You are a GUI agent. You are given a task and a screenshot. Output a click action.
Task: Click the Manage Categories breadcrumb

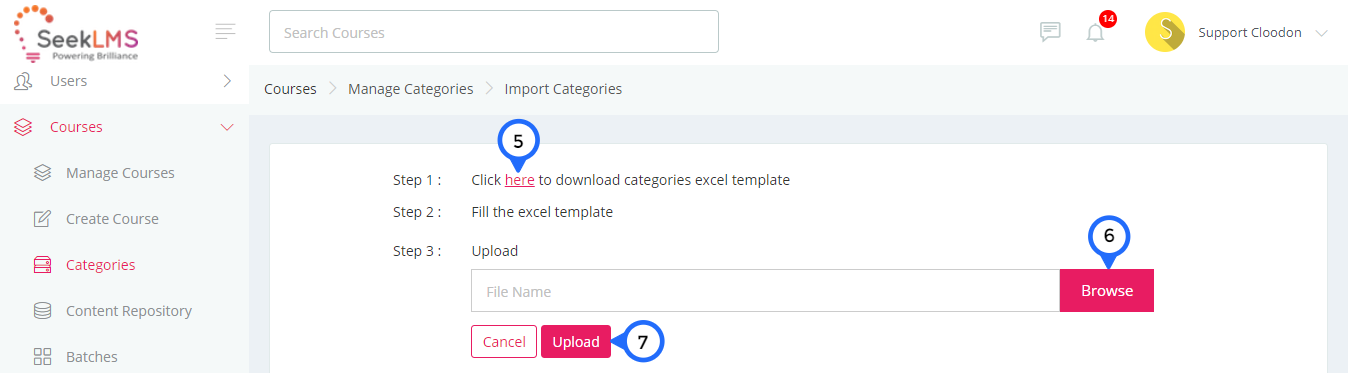pyautogui.click(x=411, y=89)
